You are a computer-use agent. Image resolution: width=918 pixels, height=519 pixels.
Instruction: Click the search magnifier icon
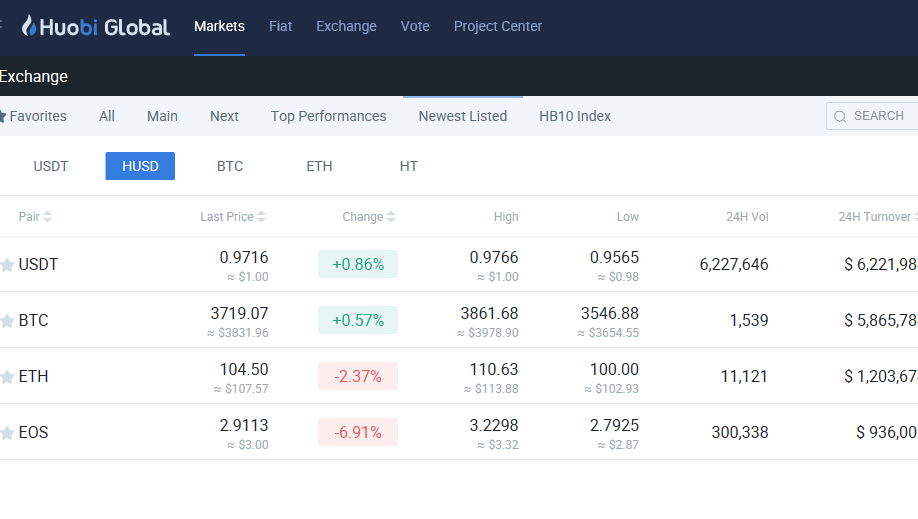(840, 116)
